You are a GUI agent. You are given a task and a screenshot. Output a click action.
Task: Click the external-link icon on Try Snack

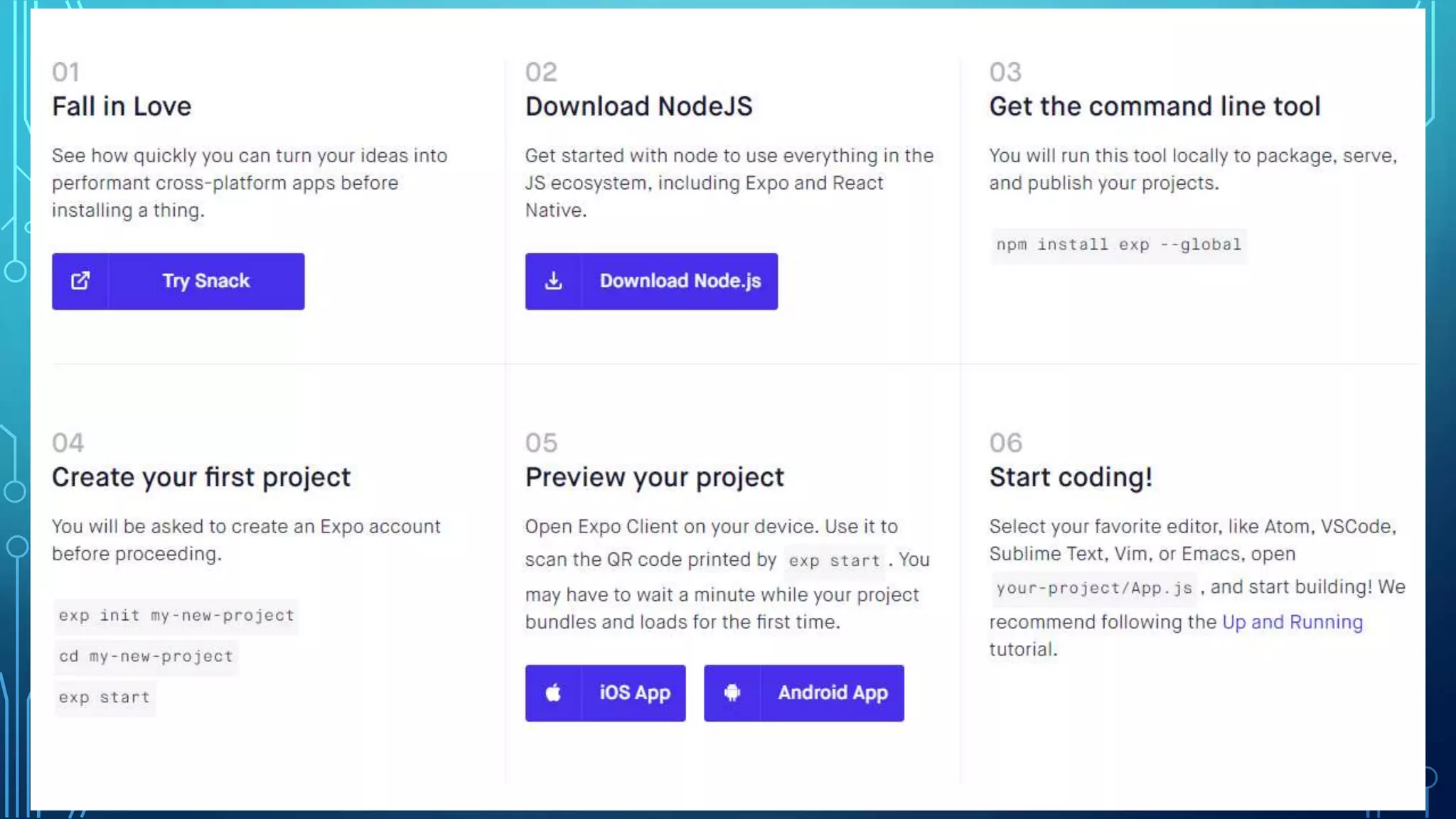point(80,281)
